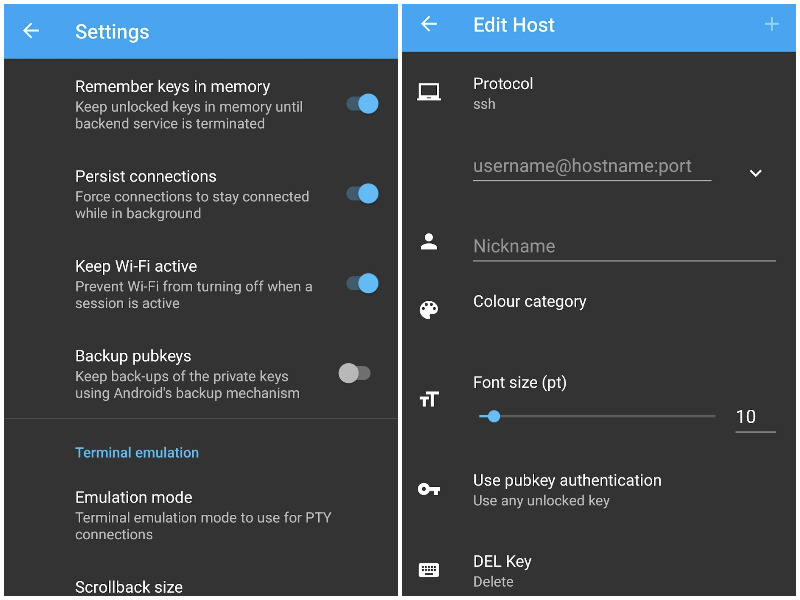The image size is (800, 600).
Task: Click the Font size slider handle
Action: click(493, 416)
